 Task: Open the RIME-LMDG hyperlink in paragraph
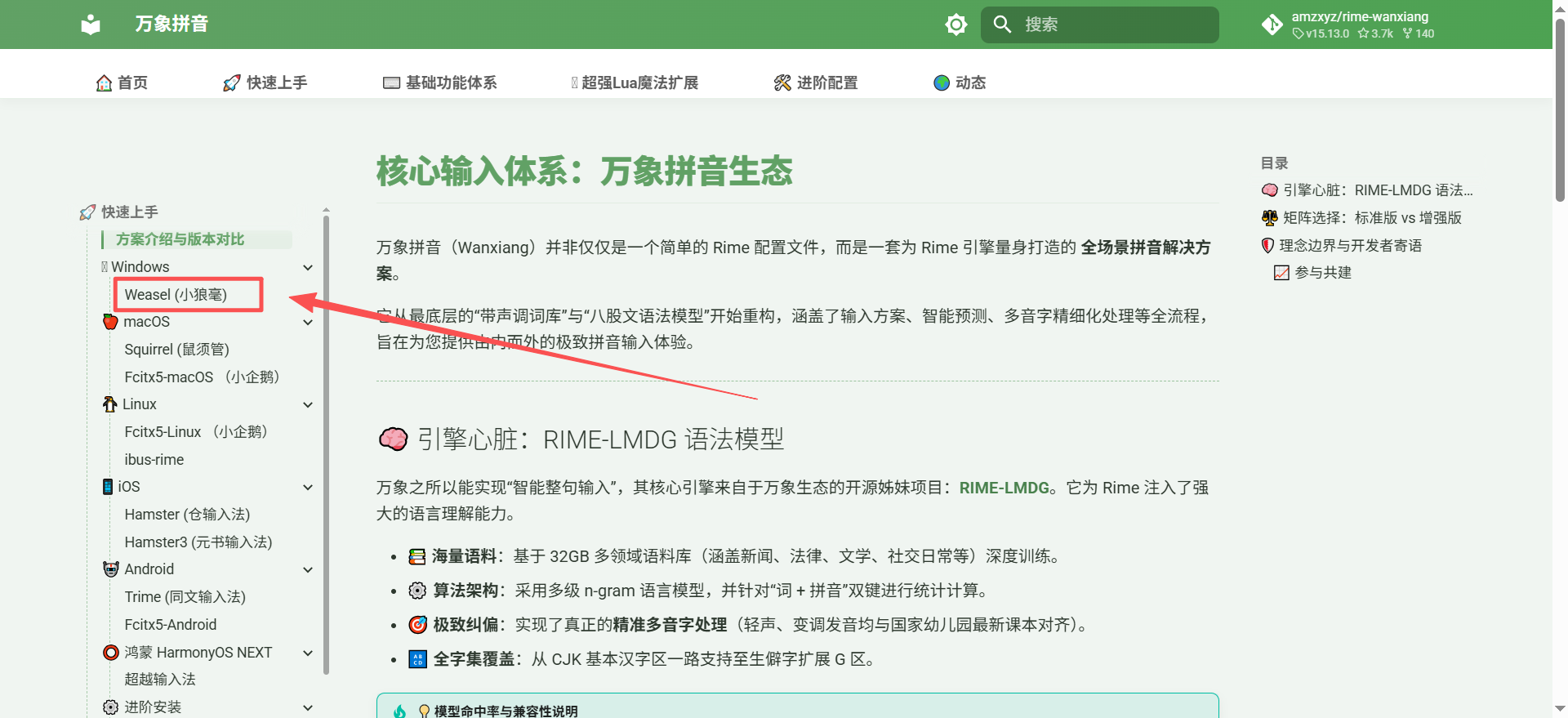[x=1004, y=488]
